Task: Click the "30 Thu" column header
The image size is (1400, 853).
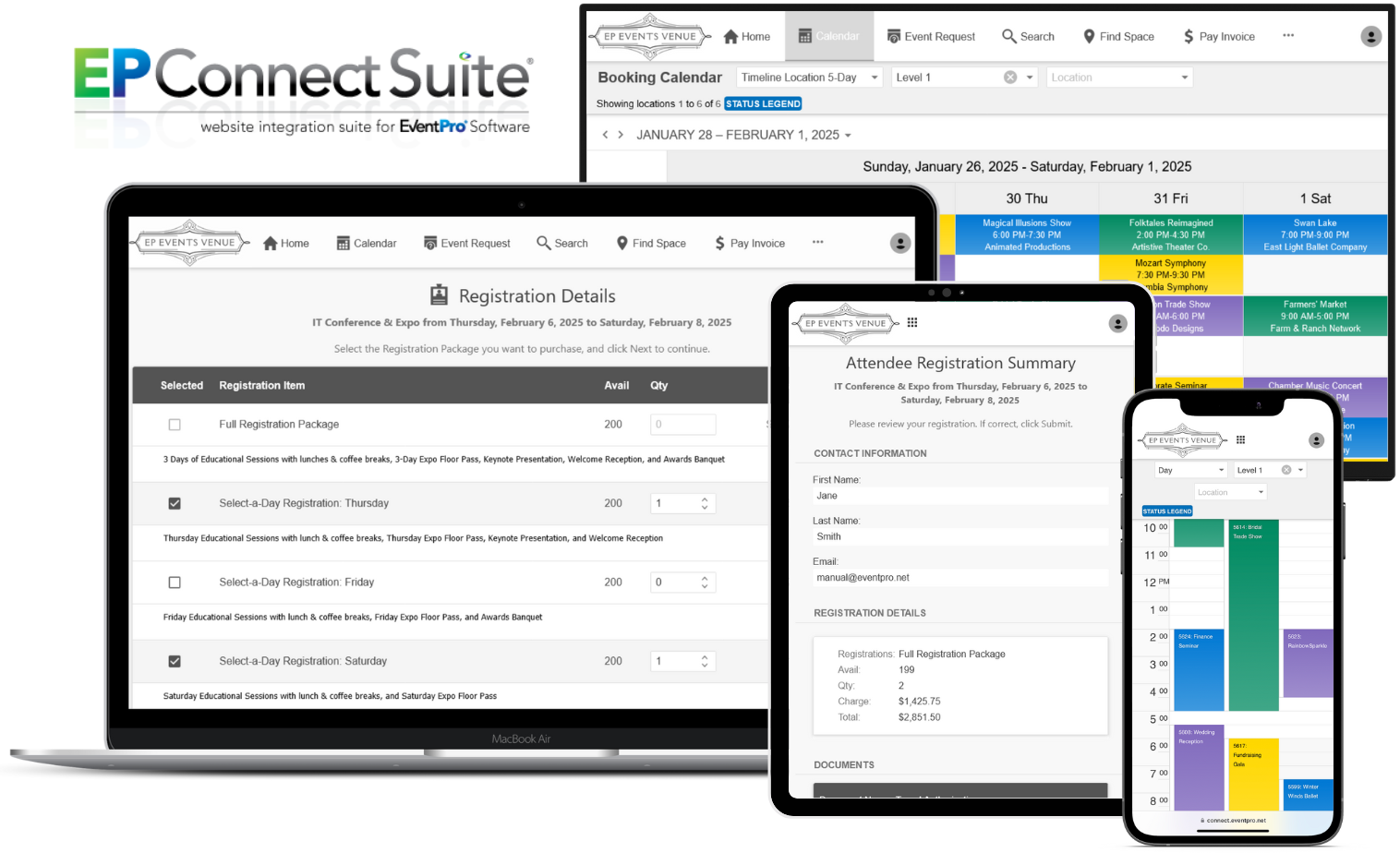Action: [1027, 198]
